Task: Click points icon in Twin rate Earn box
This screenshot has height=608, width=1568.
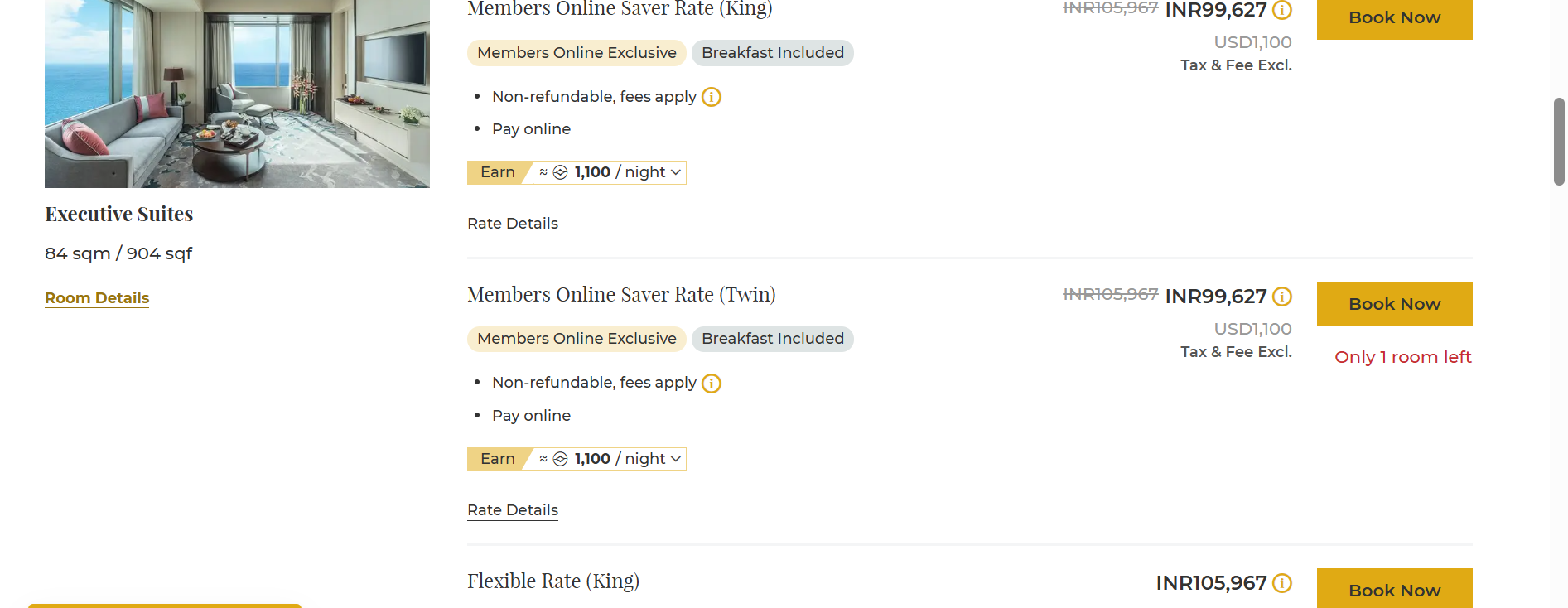Action: tap(560, 459)
